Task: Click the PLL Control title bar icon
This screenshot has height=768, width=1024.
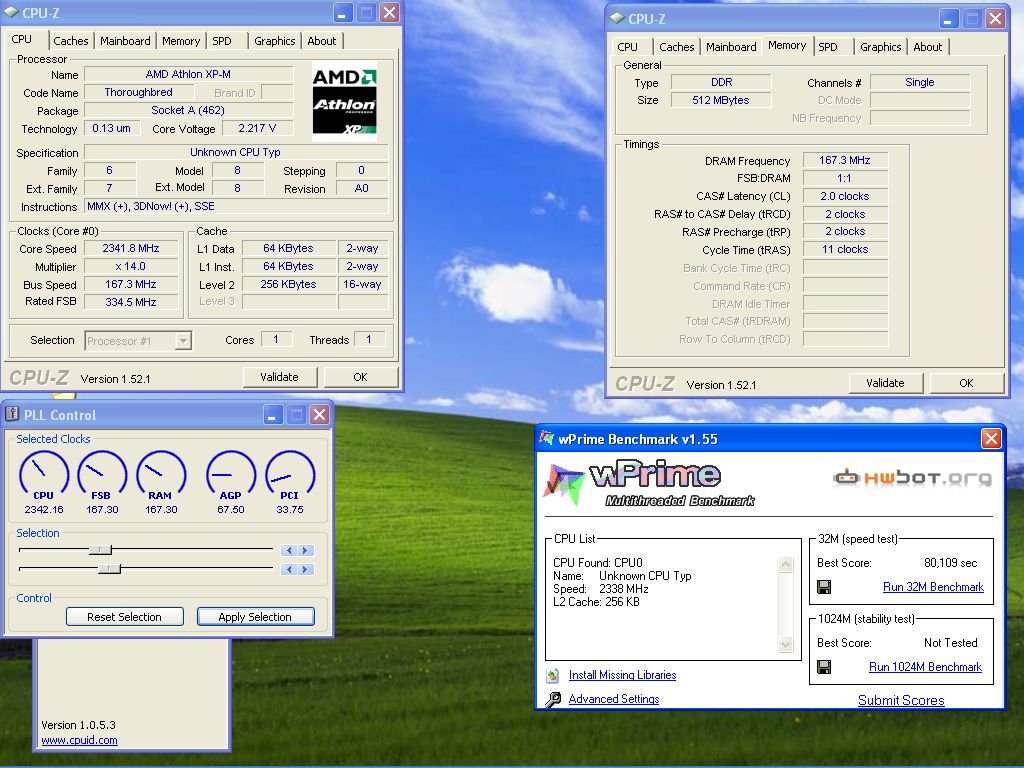Action: click(12, 415)
